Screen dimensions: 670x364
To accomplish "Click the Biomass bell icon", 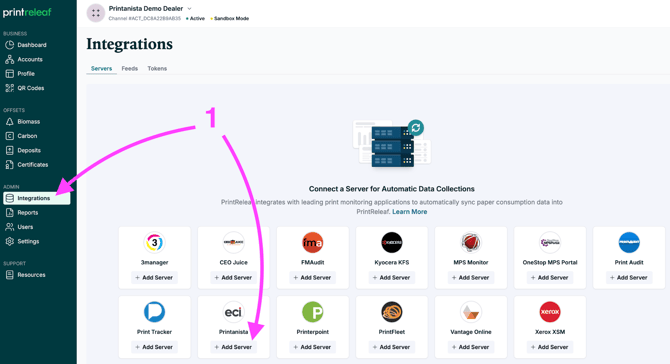I will click(9, 122).
